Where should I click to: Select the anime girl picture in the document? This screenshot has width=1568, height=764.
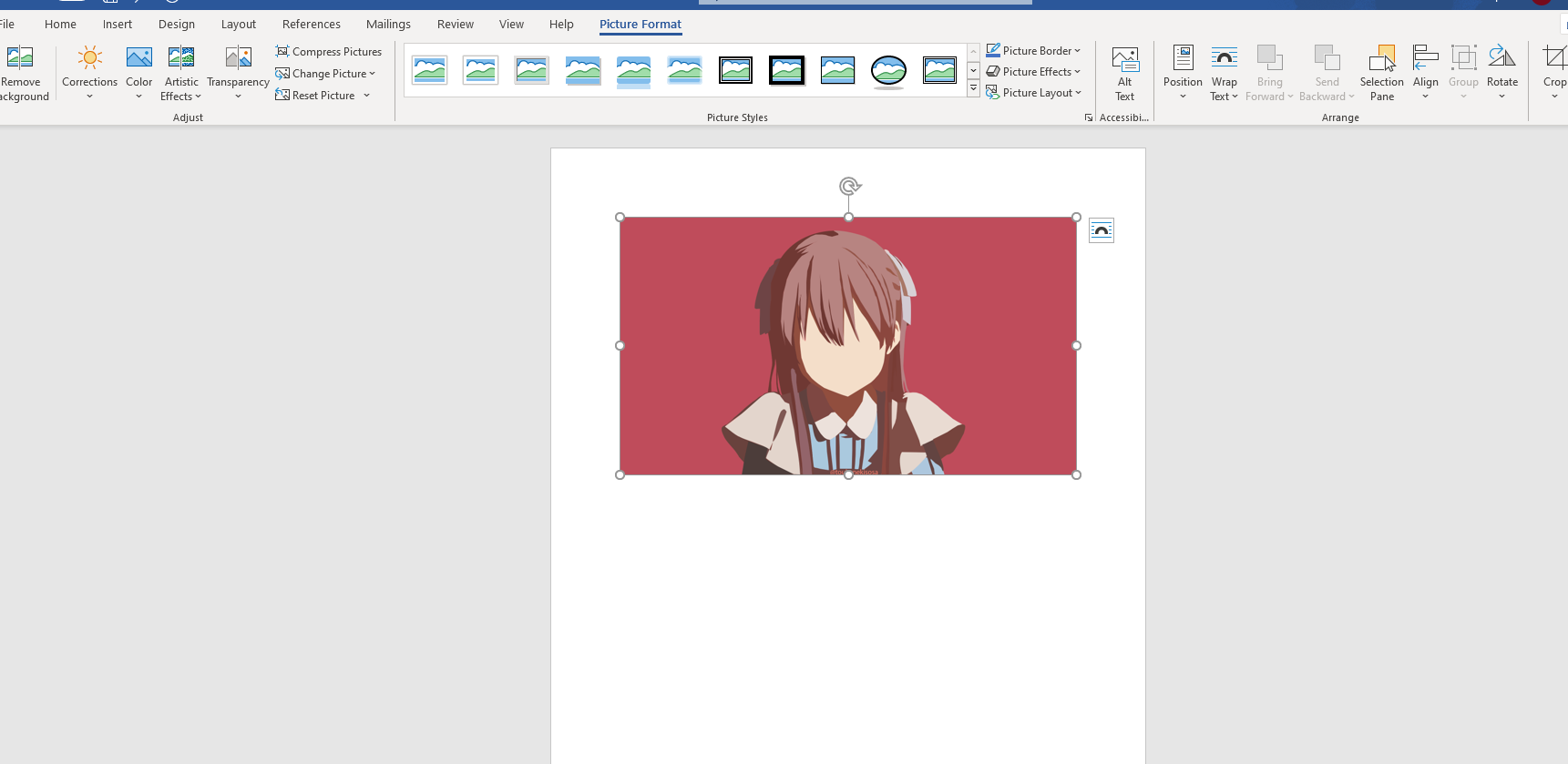tap(848, 346)
